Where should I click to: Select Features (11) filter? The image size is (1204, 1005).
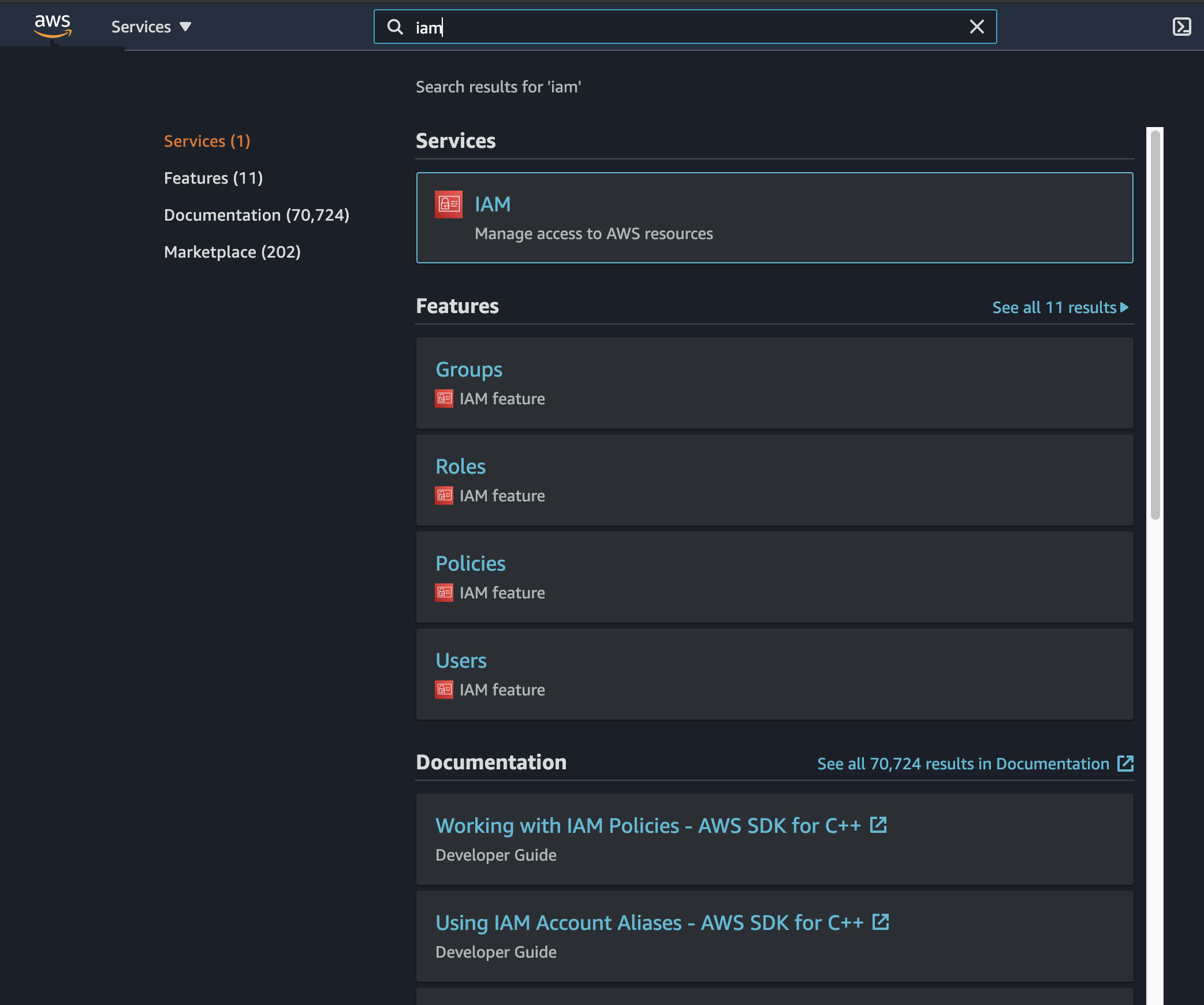coord(213,178)
